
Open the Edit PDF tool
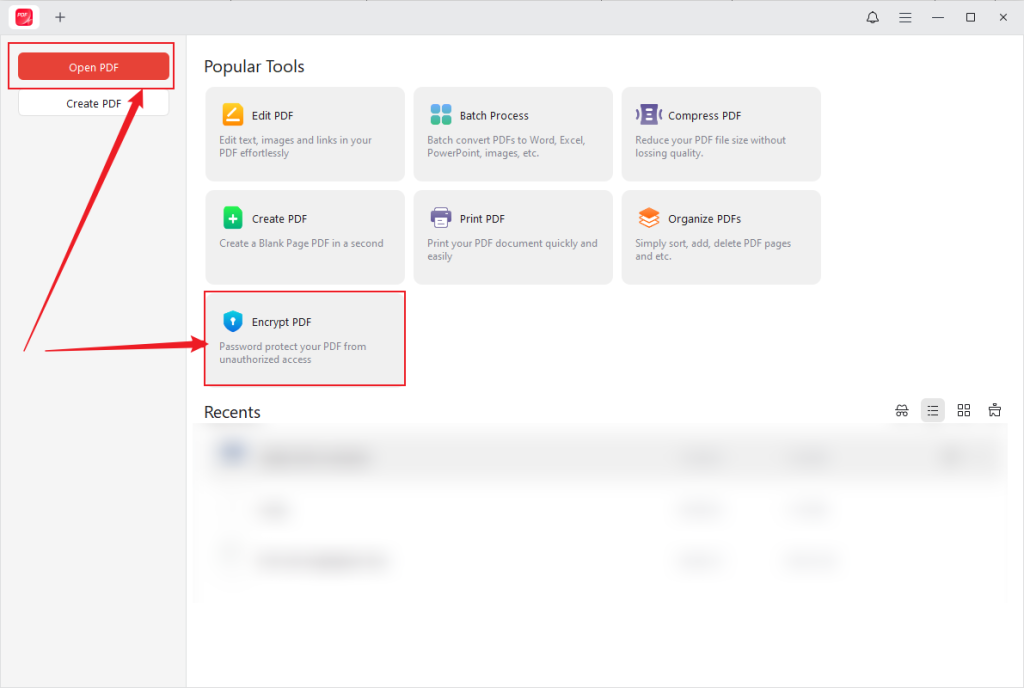point(305,134)
